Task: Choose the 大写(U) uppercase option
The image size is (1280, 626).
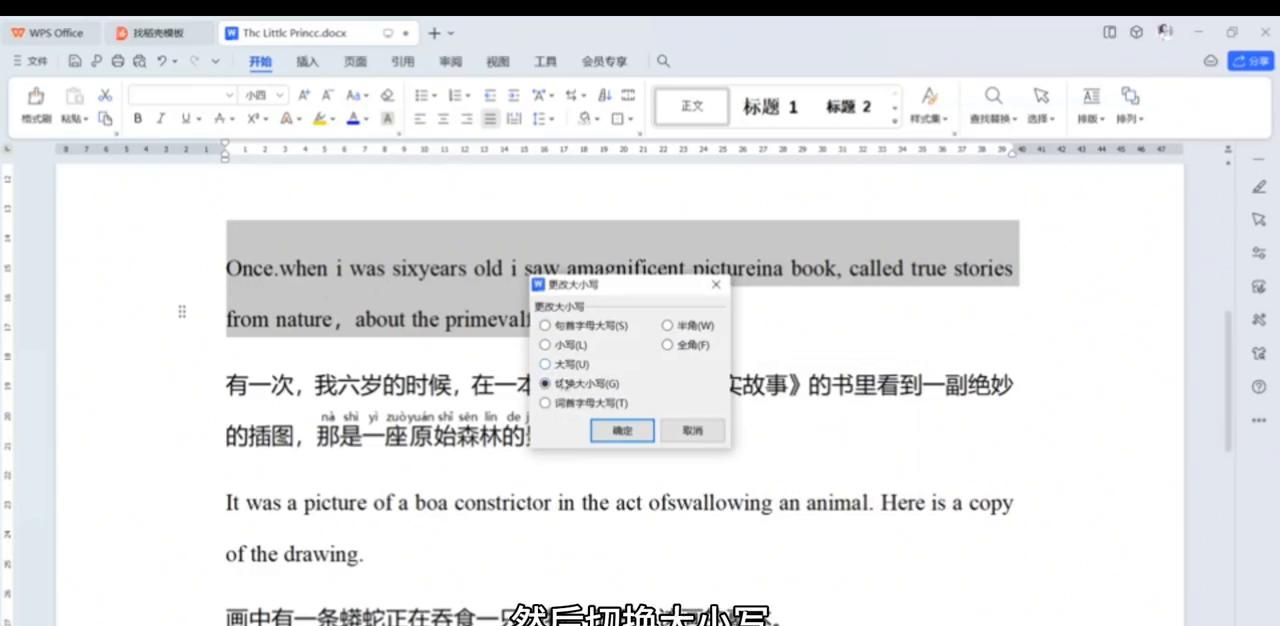Action: [x=545, y=364]
